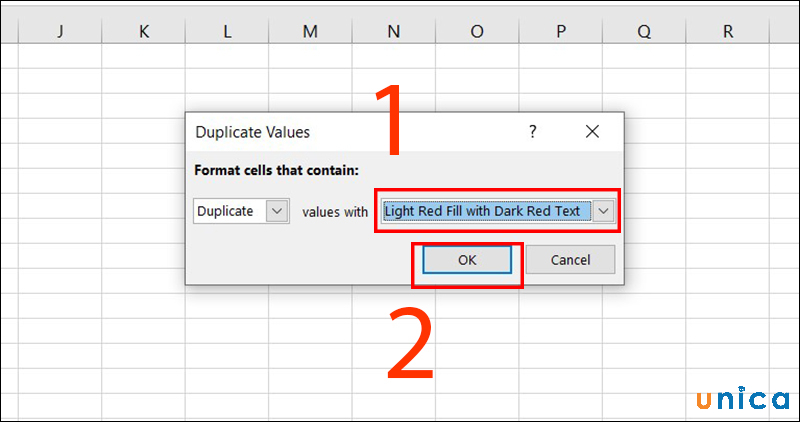Click the dialog help question mark
Viewport: 800px width, 422px height.
pos(533,131)
